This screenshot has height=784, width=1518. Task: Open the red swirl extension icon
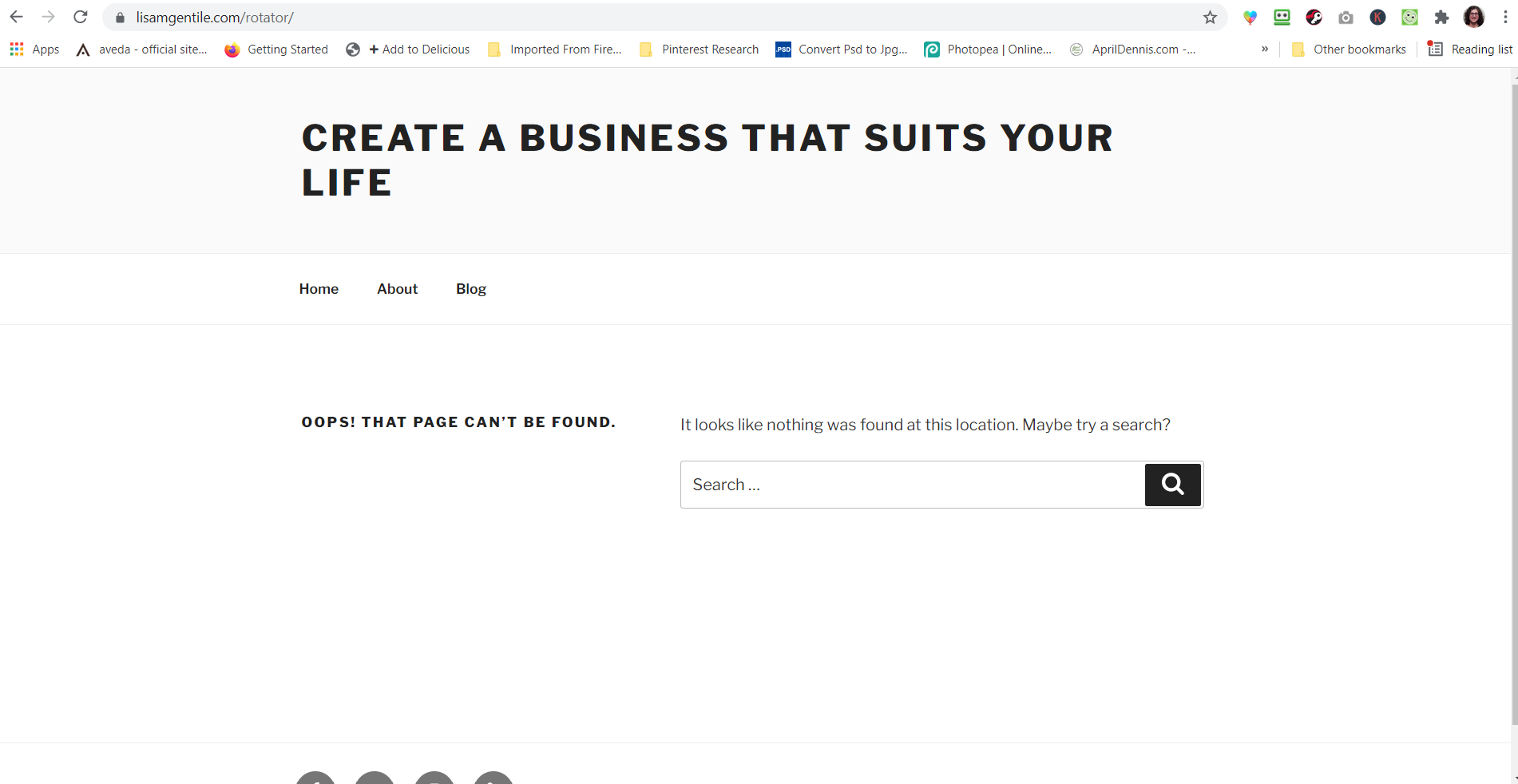[x=1314, y=18]
